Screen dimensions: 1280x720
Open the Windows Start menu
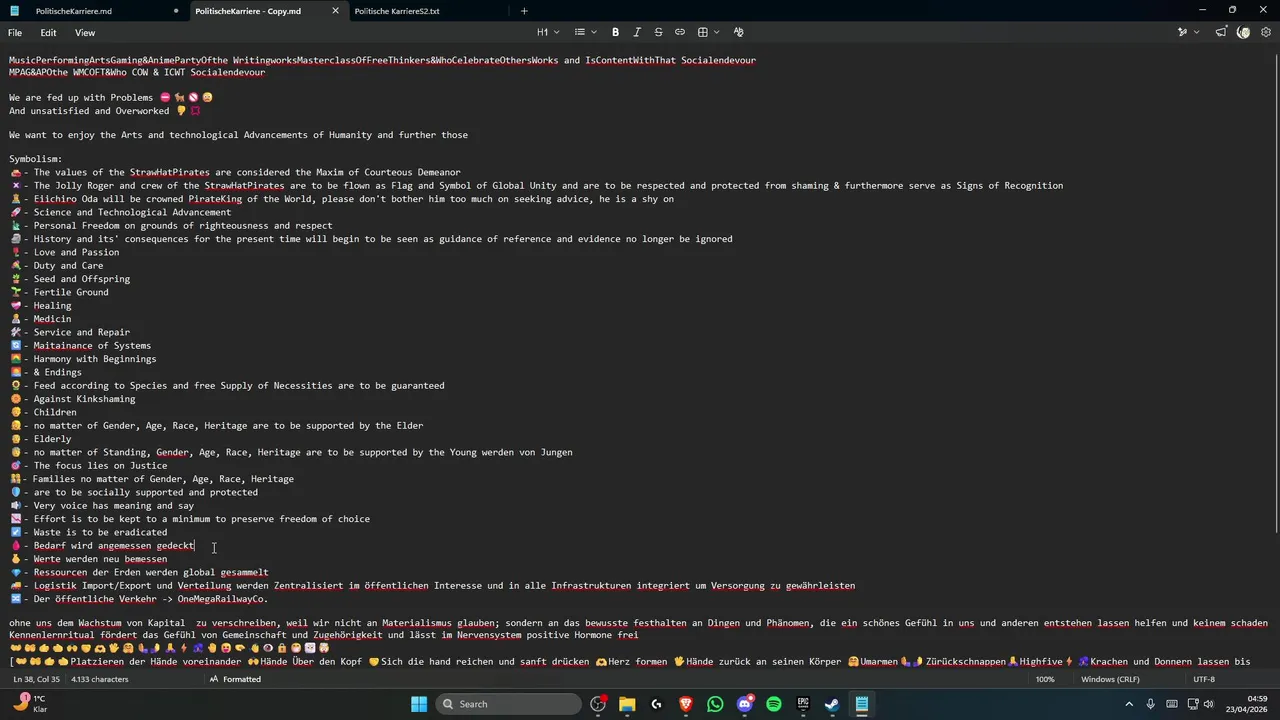419,704
